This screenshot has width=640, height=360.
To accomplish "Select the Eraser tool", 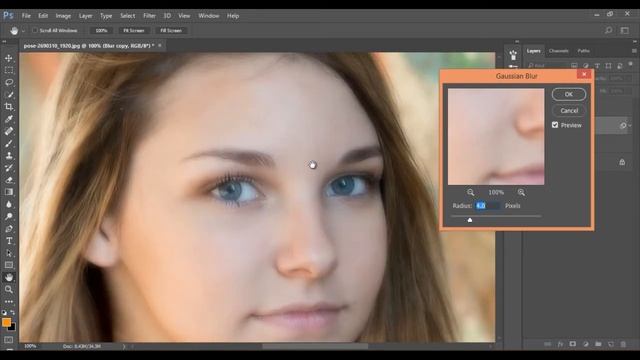I will point(9,180).
